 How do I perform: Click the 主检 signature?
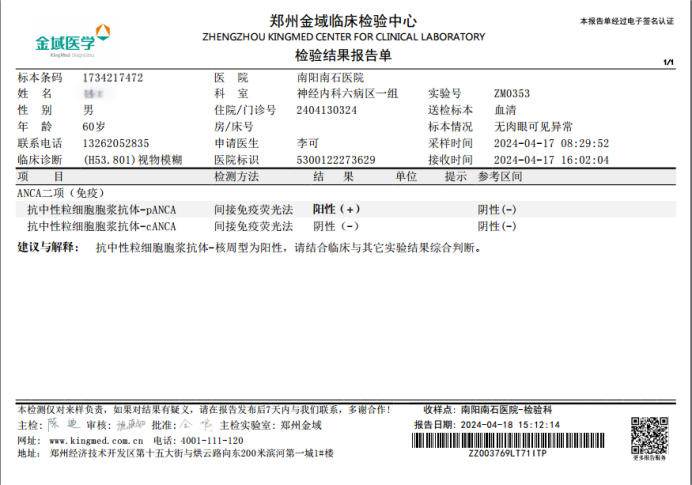64,425
